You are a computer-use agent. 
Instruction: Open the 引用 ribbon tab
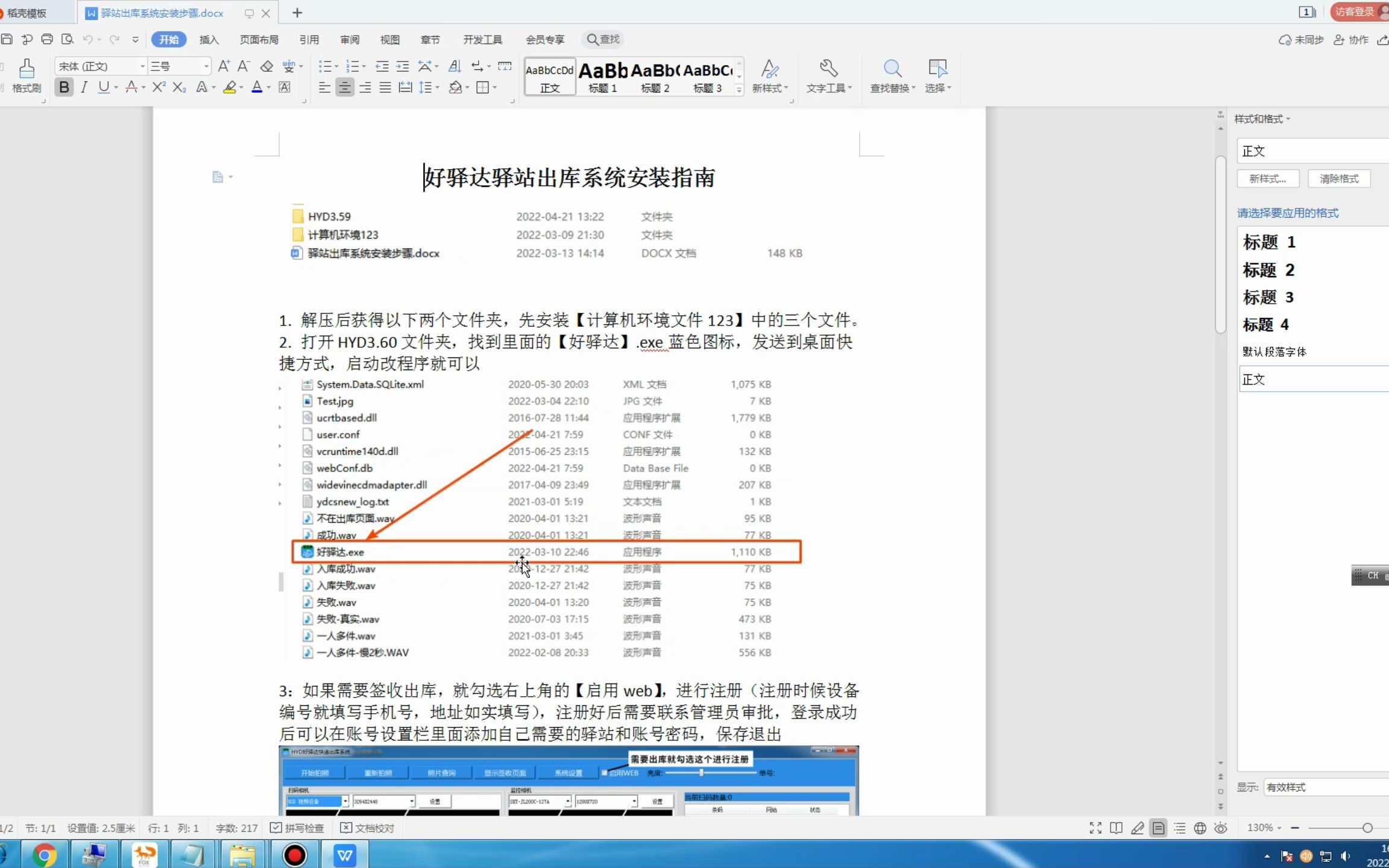click(x=309, y=40)
